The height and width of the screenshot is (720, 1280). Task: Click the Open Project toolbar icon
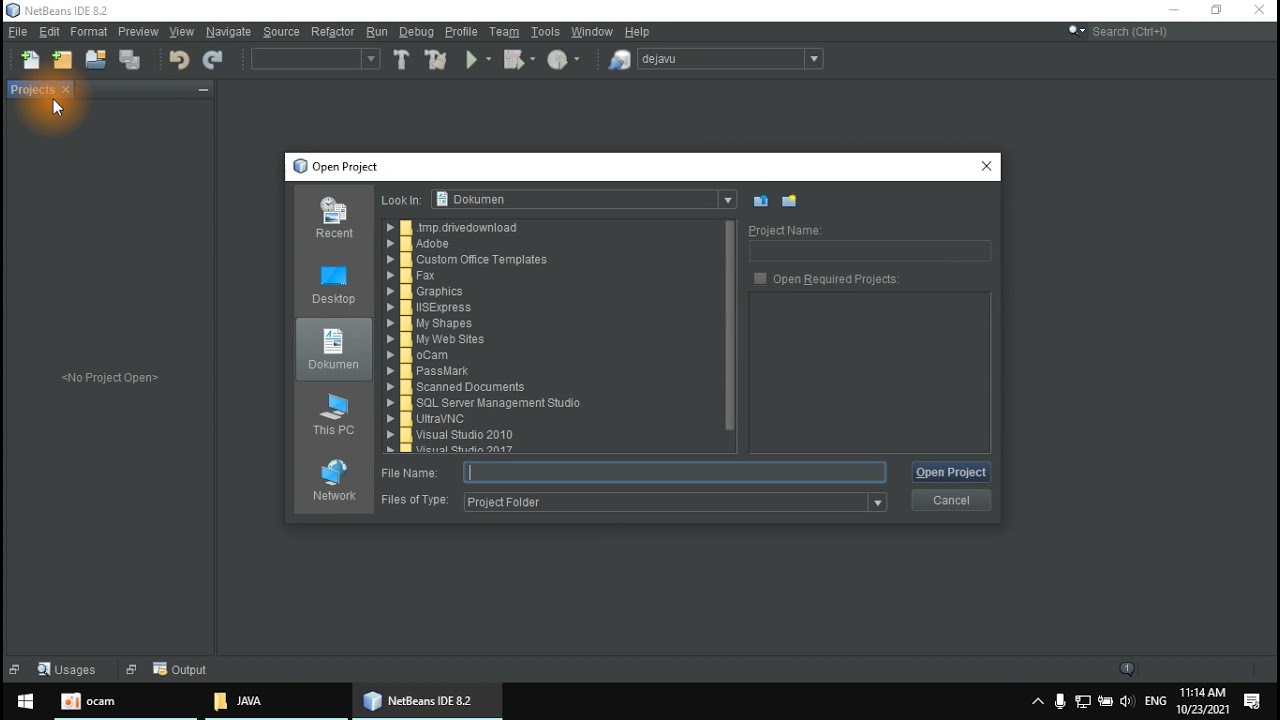coord(95,60)
